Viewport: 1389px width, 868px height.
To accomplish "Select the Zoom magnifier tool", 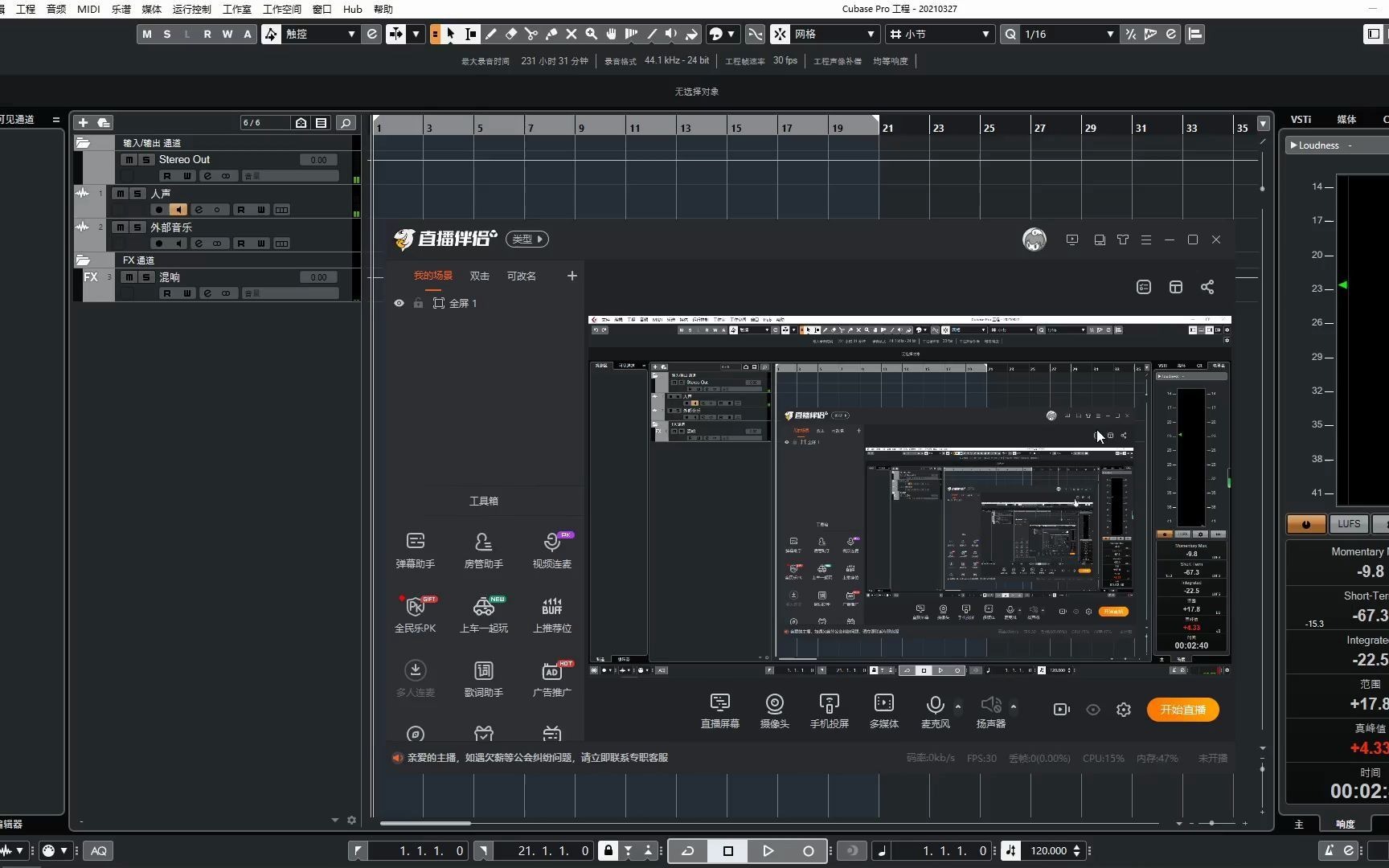I will [x=592, y=34].
